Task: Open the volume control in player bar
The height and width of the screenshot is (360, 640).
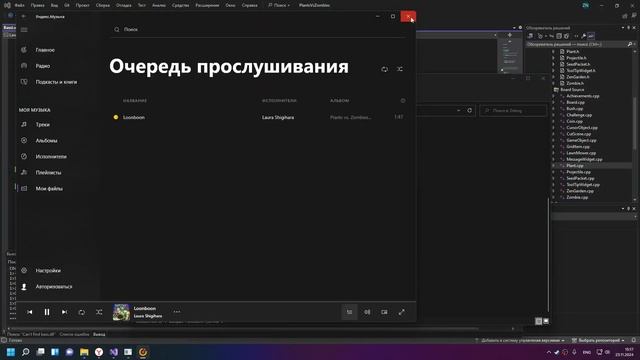Action: tap(367, 312)
